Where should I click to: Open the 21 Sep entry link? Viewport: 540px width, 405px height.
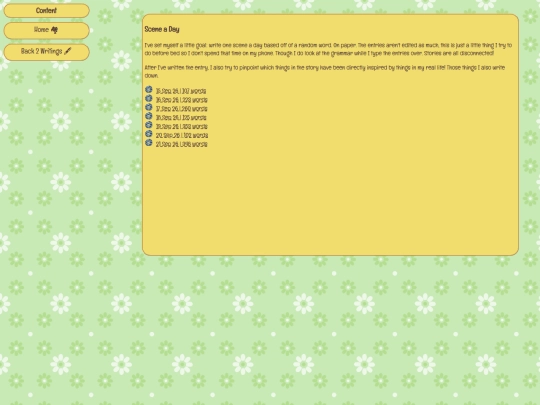tap(181, 144)
